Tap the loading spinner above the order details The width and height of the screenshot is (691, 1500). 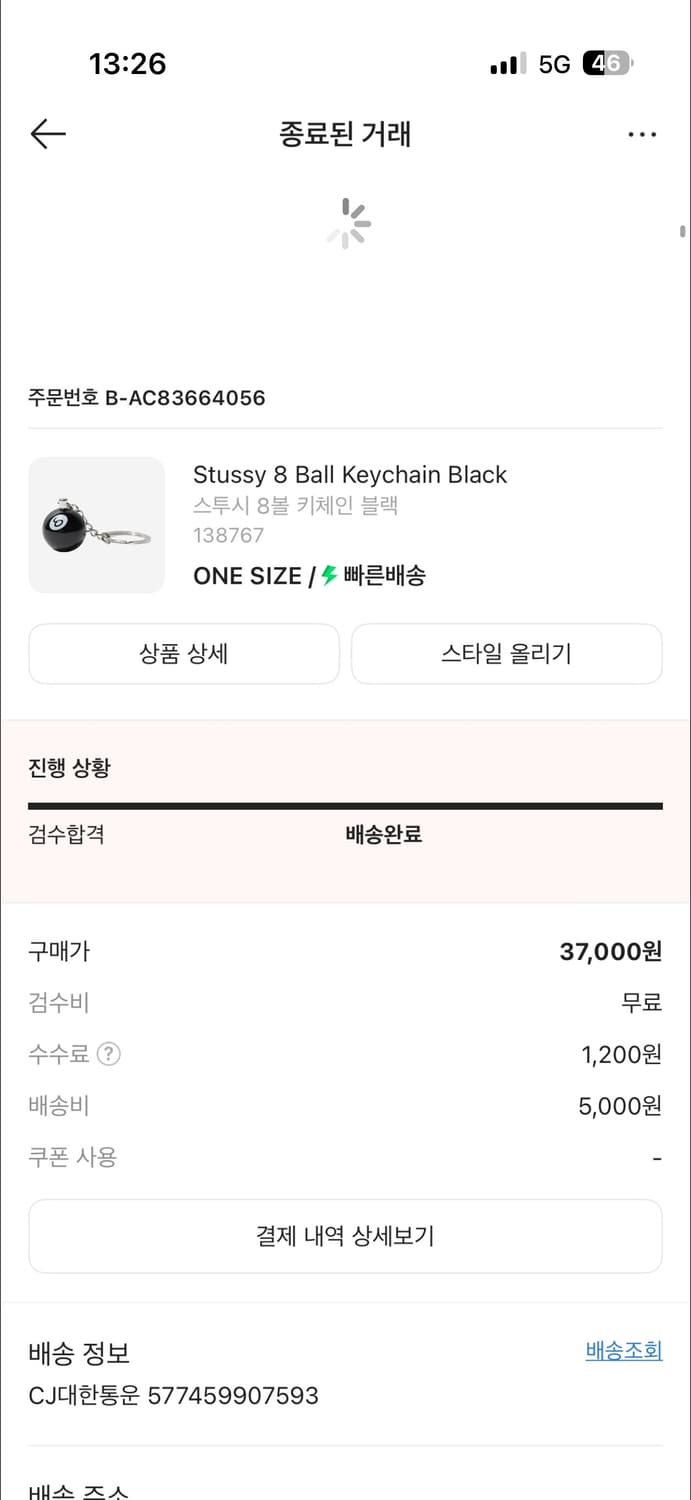[x=346, y=223]
